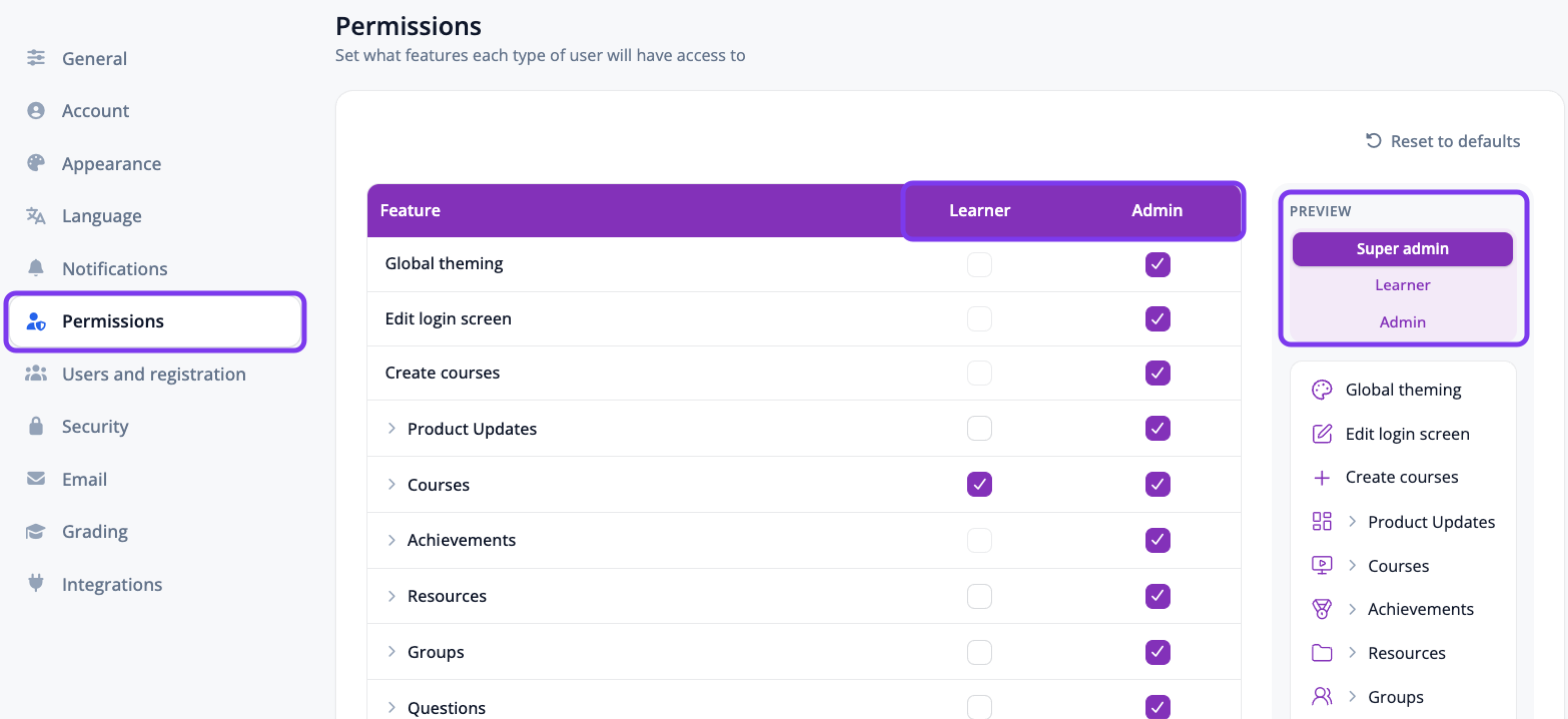The height and width of the screenshot is (719, 1568).
Task: Expand Groups chevron in preview panel
Action: click(x=1352, y=697)
